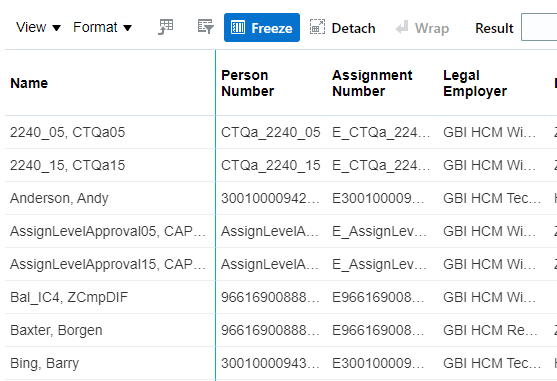Select the row for Bing, Barry
557x381 pixels.
(x=281, y=363)
